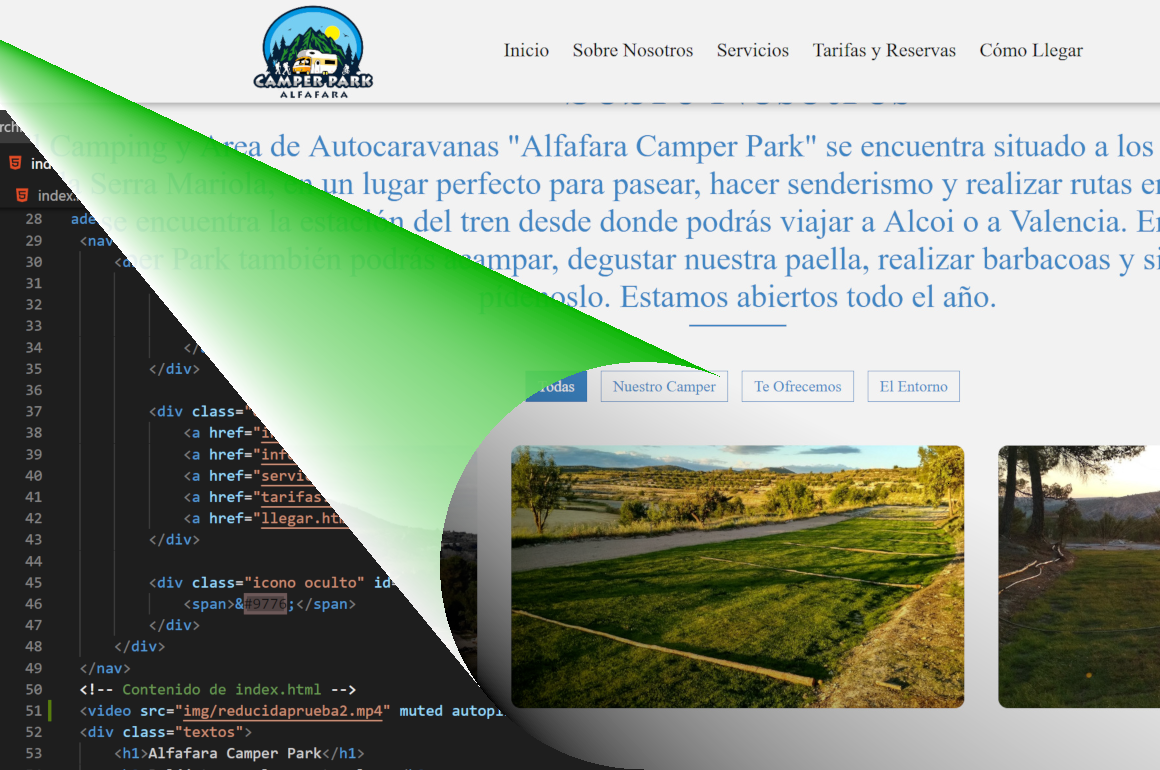Click the Camper Park Alfafara logo
Image resolution: width=1160 pixels, height=770 pixels.
[x=314, y=52]
